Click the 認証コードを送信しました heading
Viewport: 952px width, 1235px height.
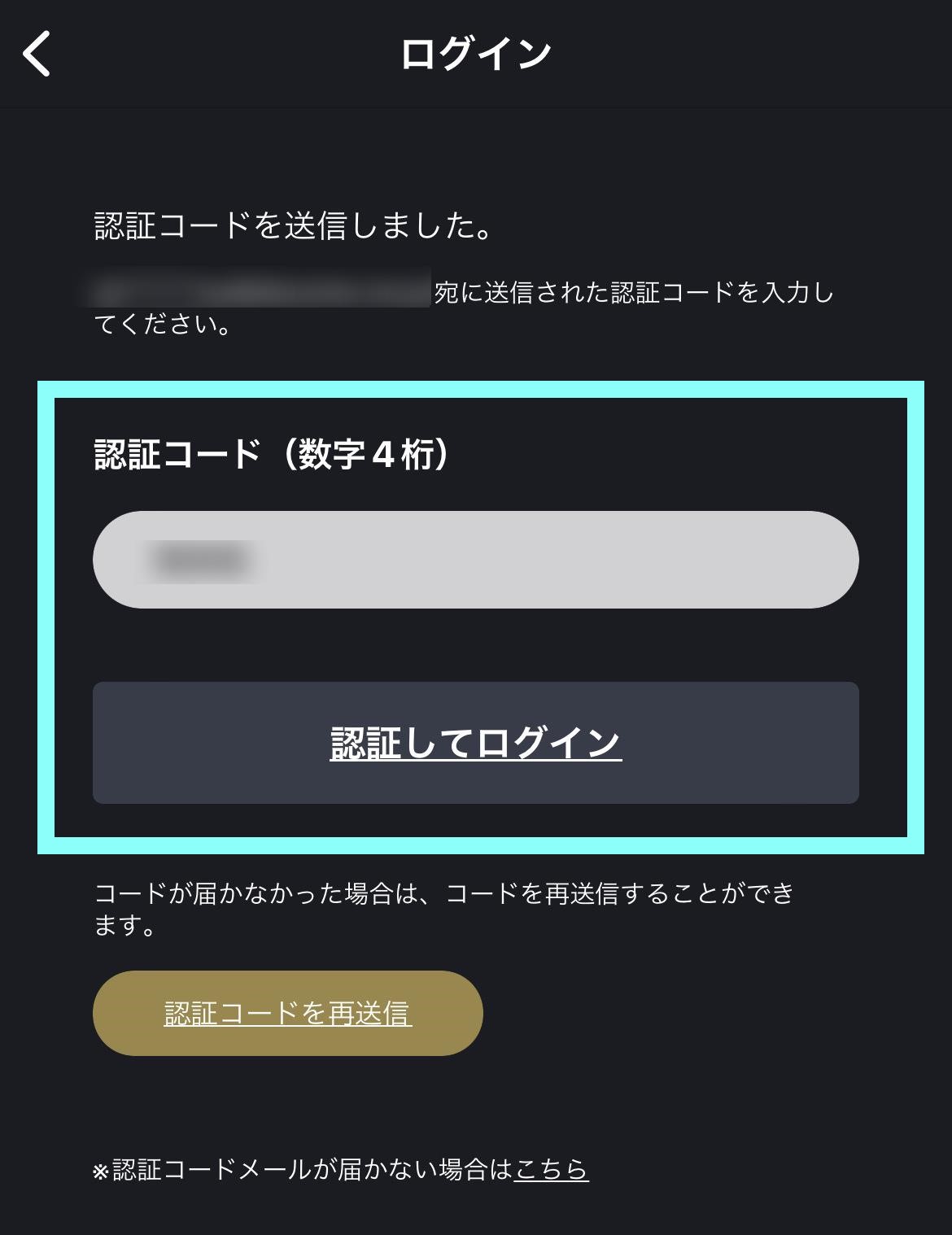[294, 226]
